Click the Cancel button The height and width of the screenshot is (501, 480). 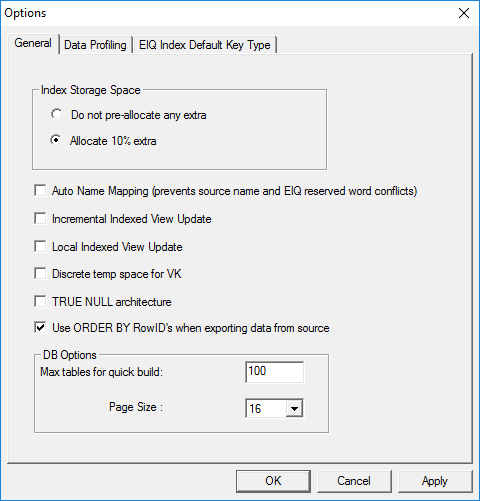click(x=354, y=481)
